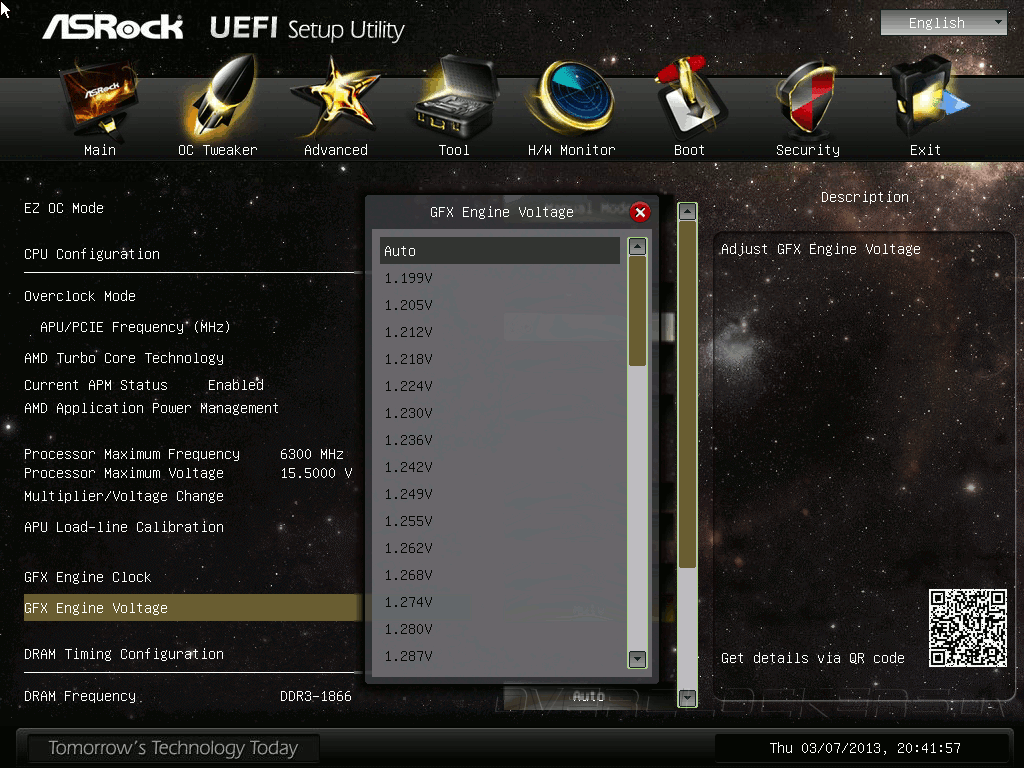
Task: Choose the 1.274V voltage option
Action: 500,602
